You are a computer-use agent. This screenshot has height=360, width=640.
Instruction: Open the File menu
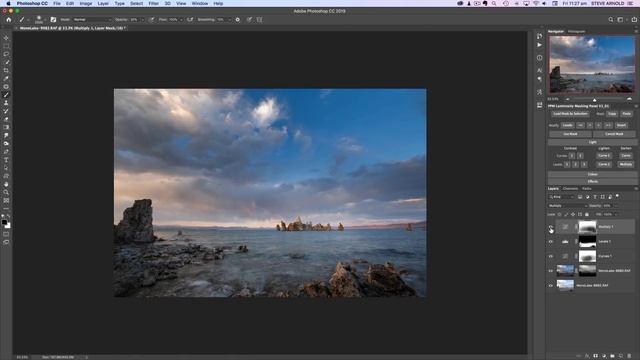pos(57,3)
